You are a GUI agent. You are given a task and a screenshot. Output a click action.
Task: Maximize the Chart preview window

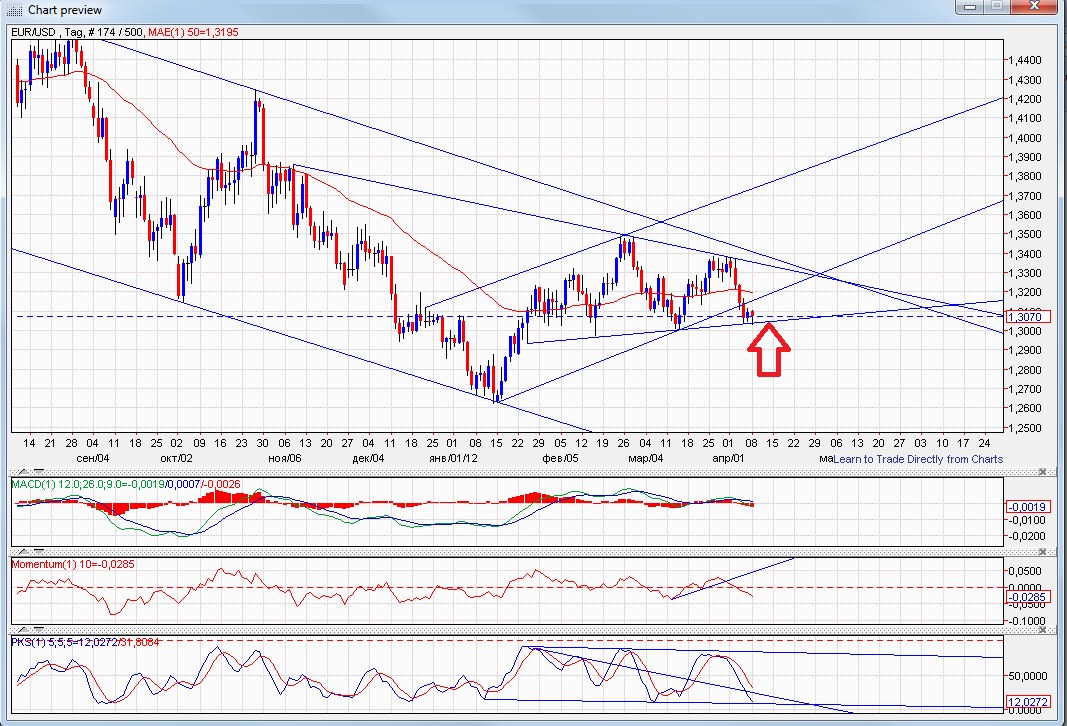coord(998,7)
